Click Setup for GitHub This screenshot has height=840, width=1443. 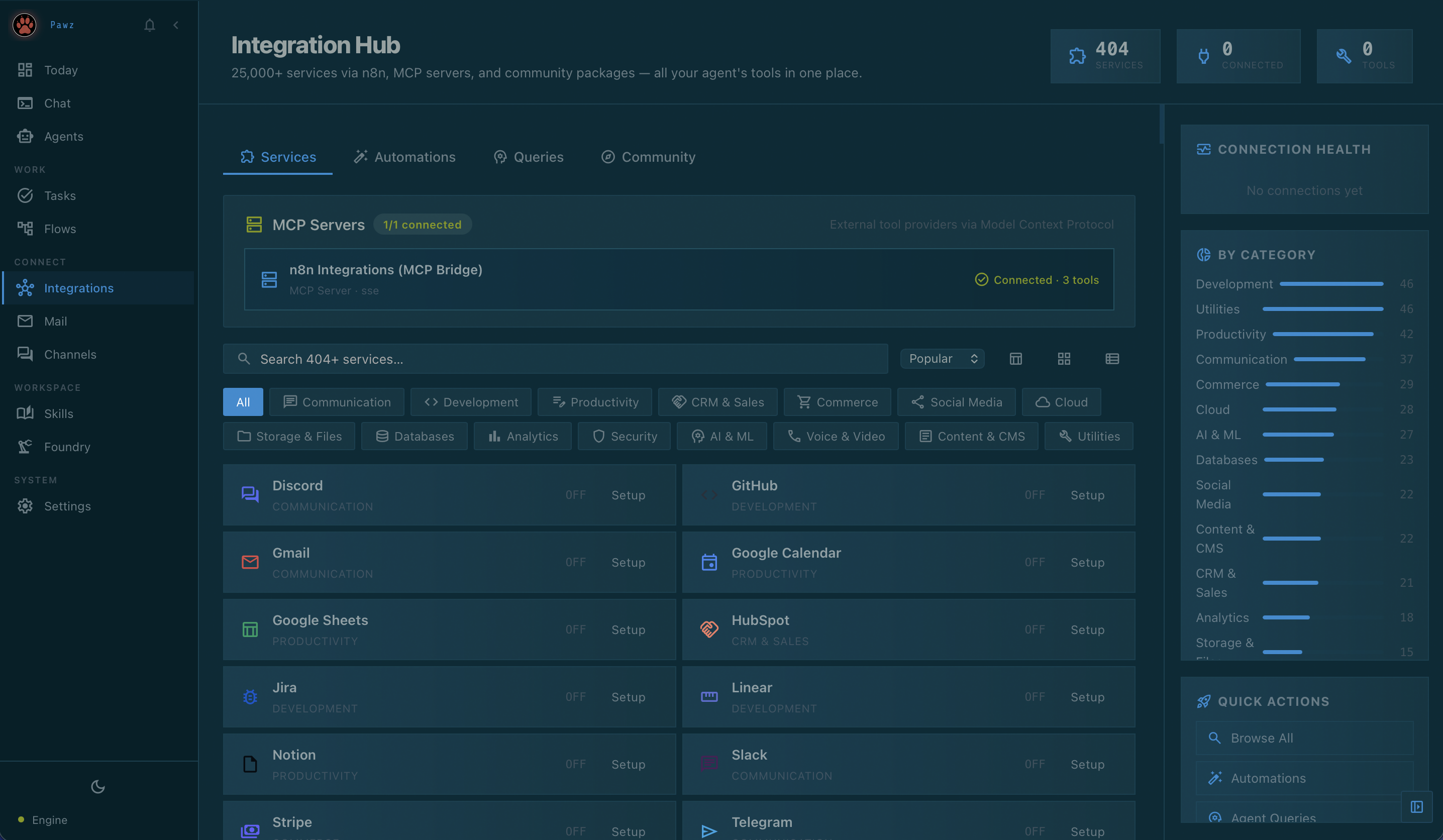[x=1087, y=495]
